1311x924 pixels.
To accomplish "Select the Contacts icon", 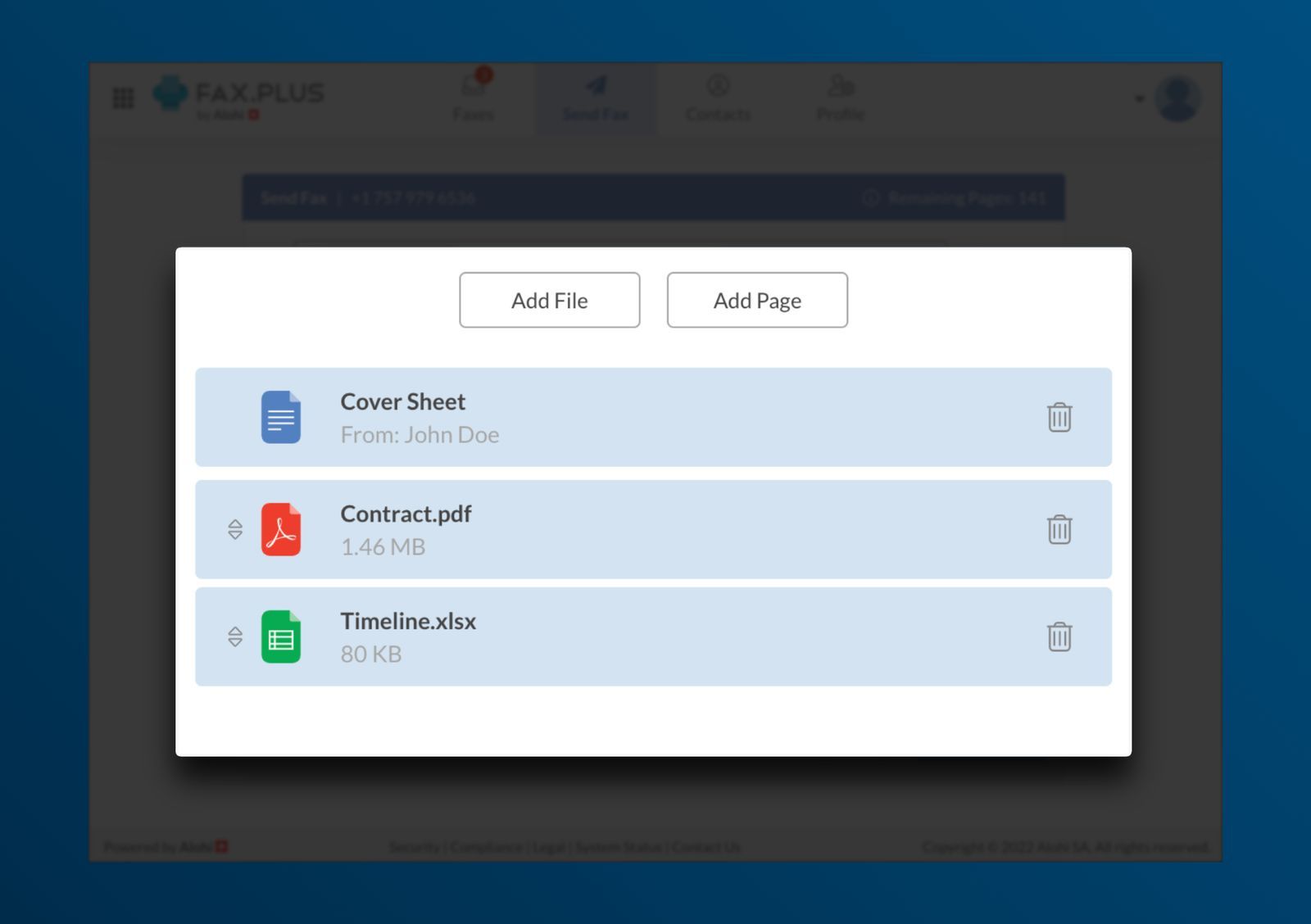I will coord(718,86).
